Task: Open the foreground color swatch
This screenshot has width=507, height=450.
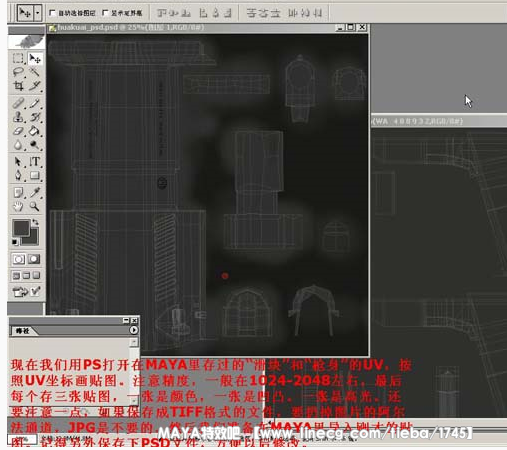Action: coord(21,228)
